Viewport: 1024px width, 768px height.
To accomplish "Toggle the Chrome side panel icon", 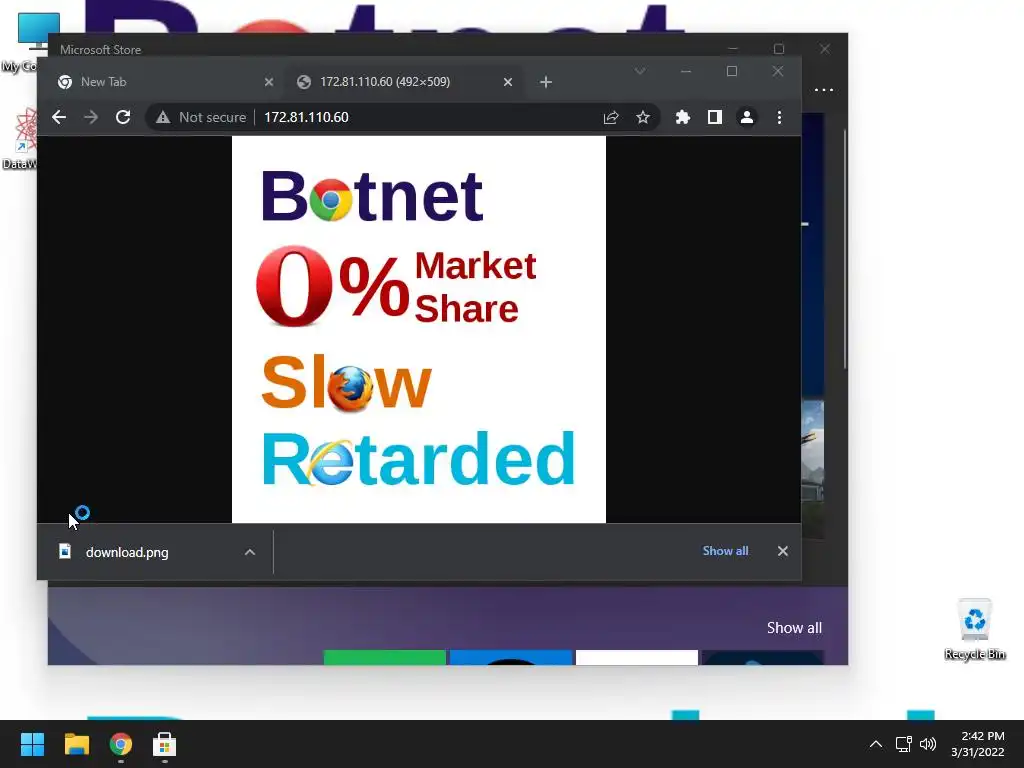I will pyautogui.click(x=714, y=118).
